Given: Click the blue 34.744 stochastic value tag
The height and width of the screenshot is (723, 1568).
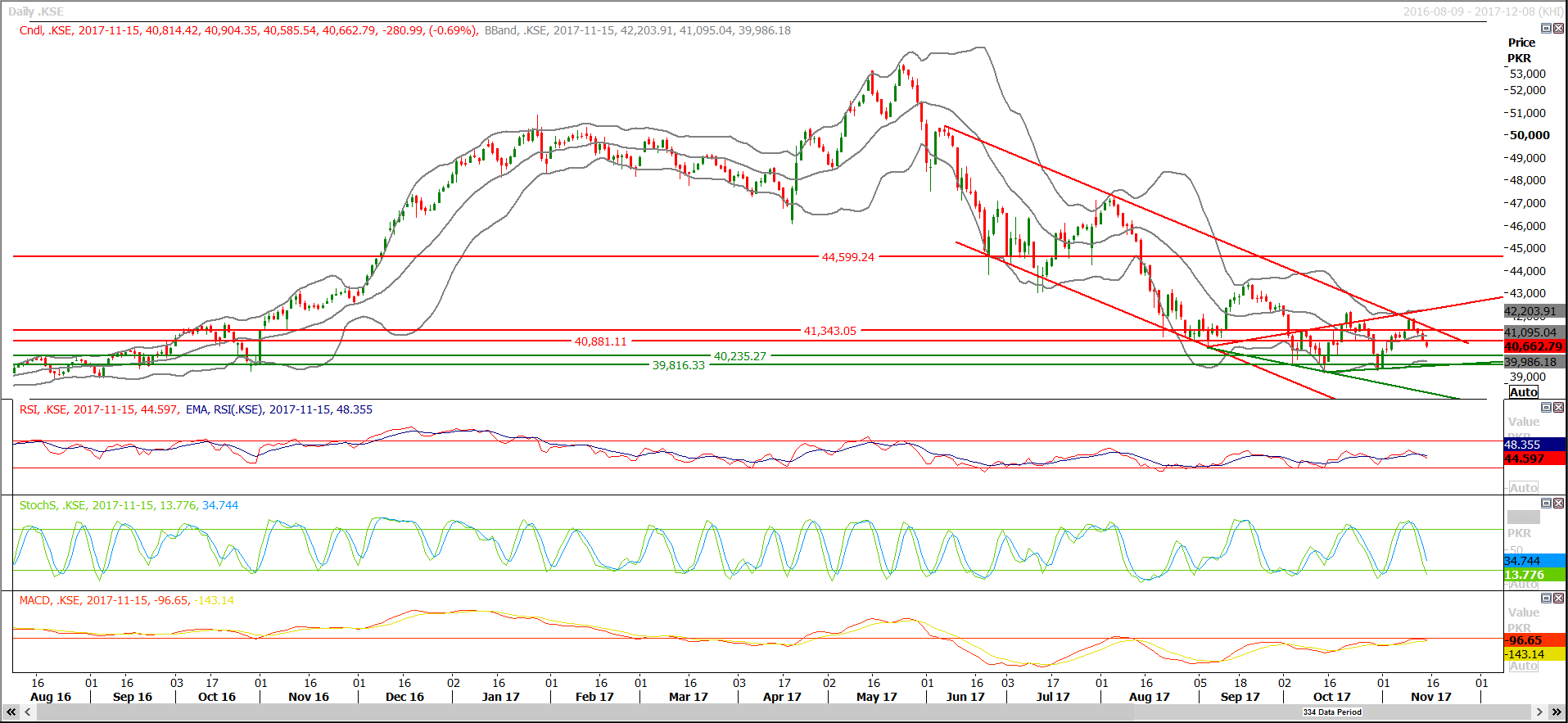Looking at the screenshot, I should click(1534, 561).
